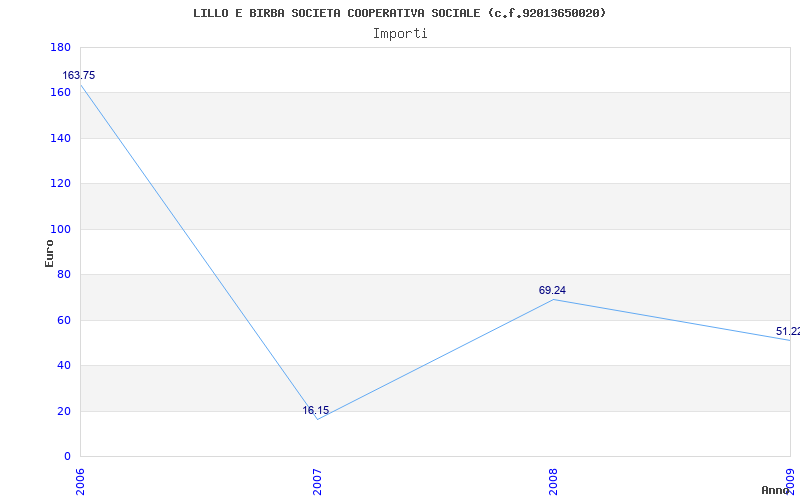This screenshot has height=500, width=800.
Task: Click the 100 y-axis tick label
Action: tap(60, 229)
